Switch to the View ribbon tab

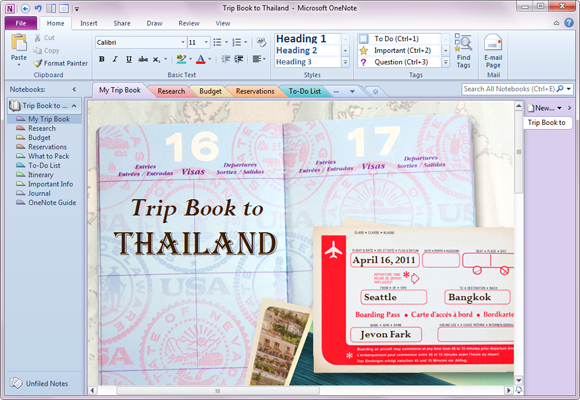(x=223, y=23)
